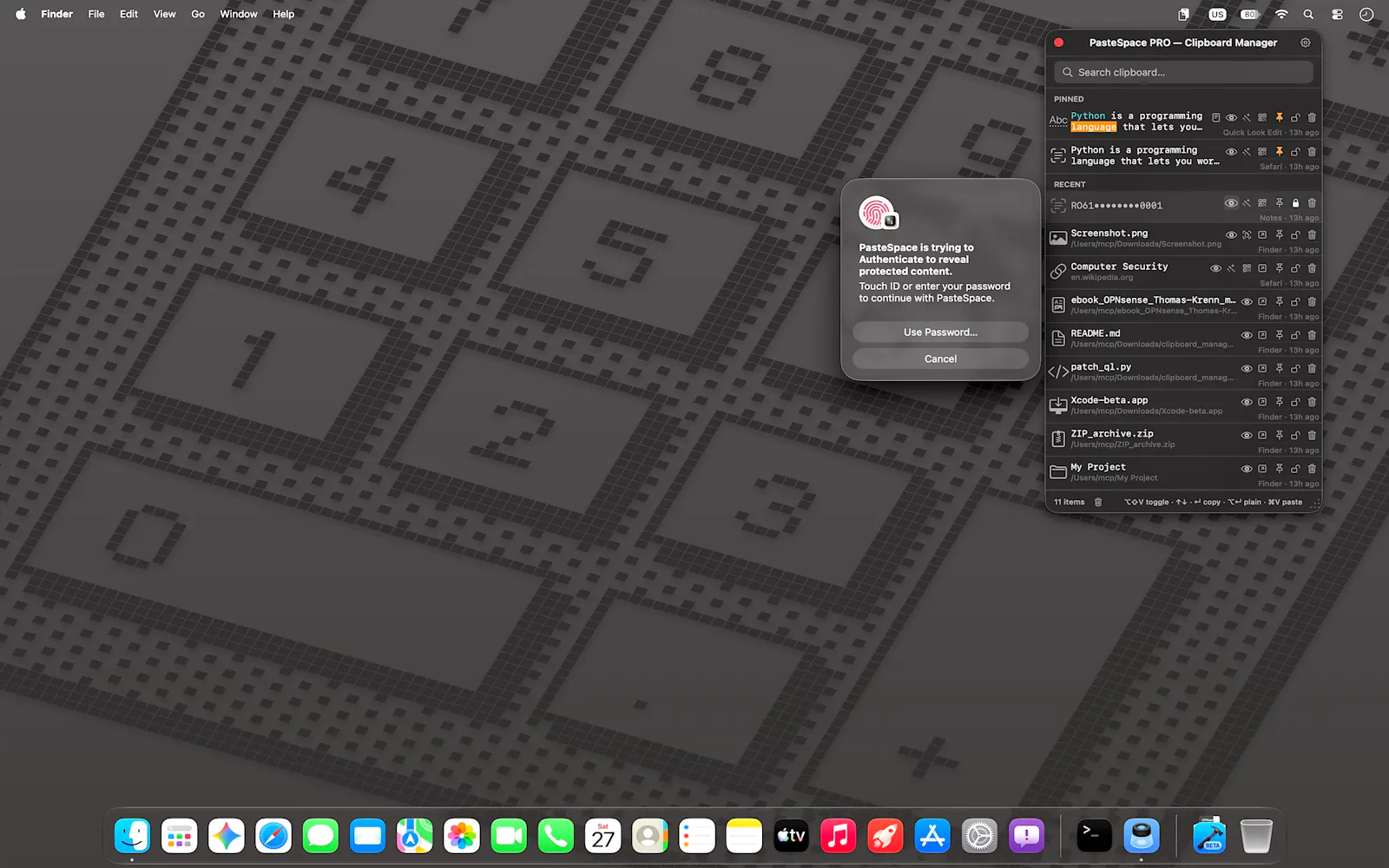Image resolution: width=1389 pixels, height=868 pixels.
Task: Open the Edit menu
Action: click(x=128, y=14)
